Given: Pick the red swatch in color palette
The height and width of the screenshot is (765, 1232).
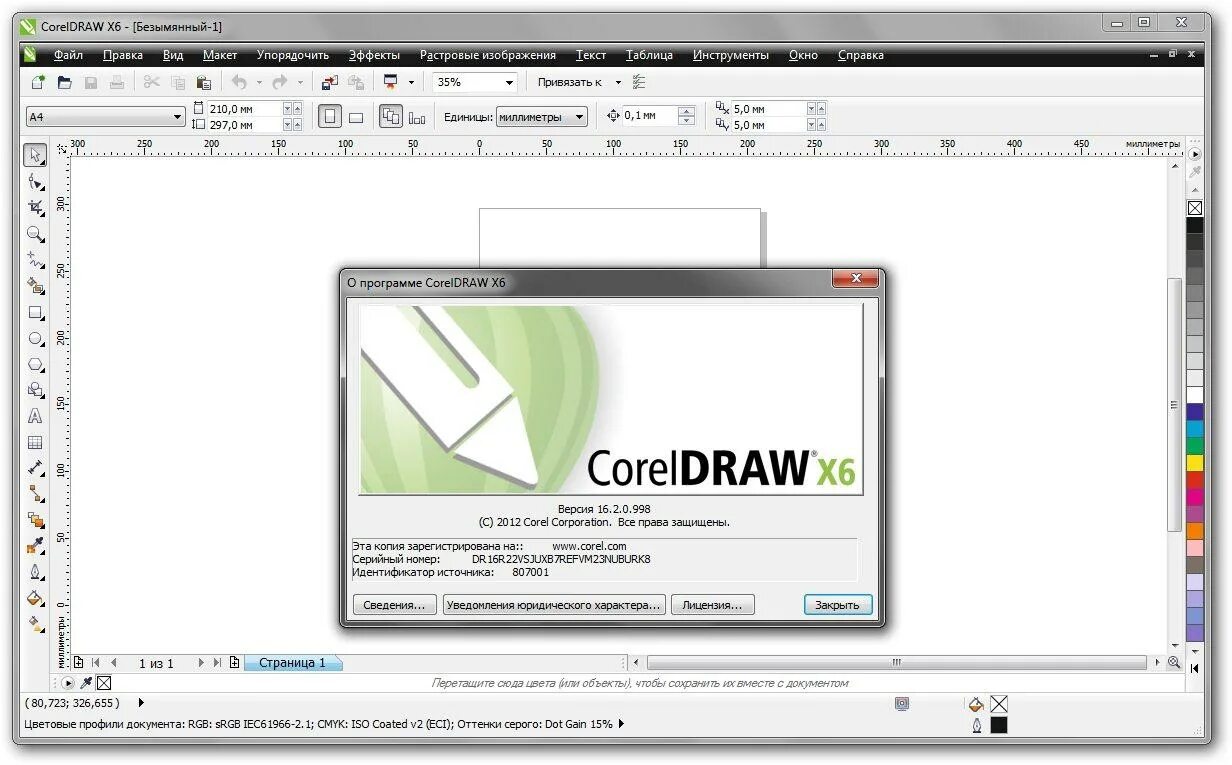Looking at the screenshot, I should [x=1195, y=480].
